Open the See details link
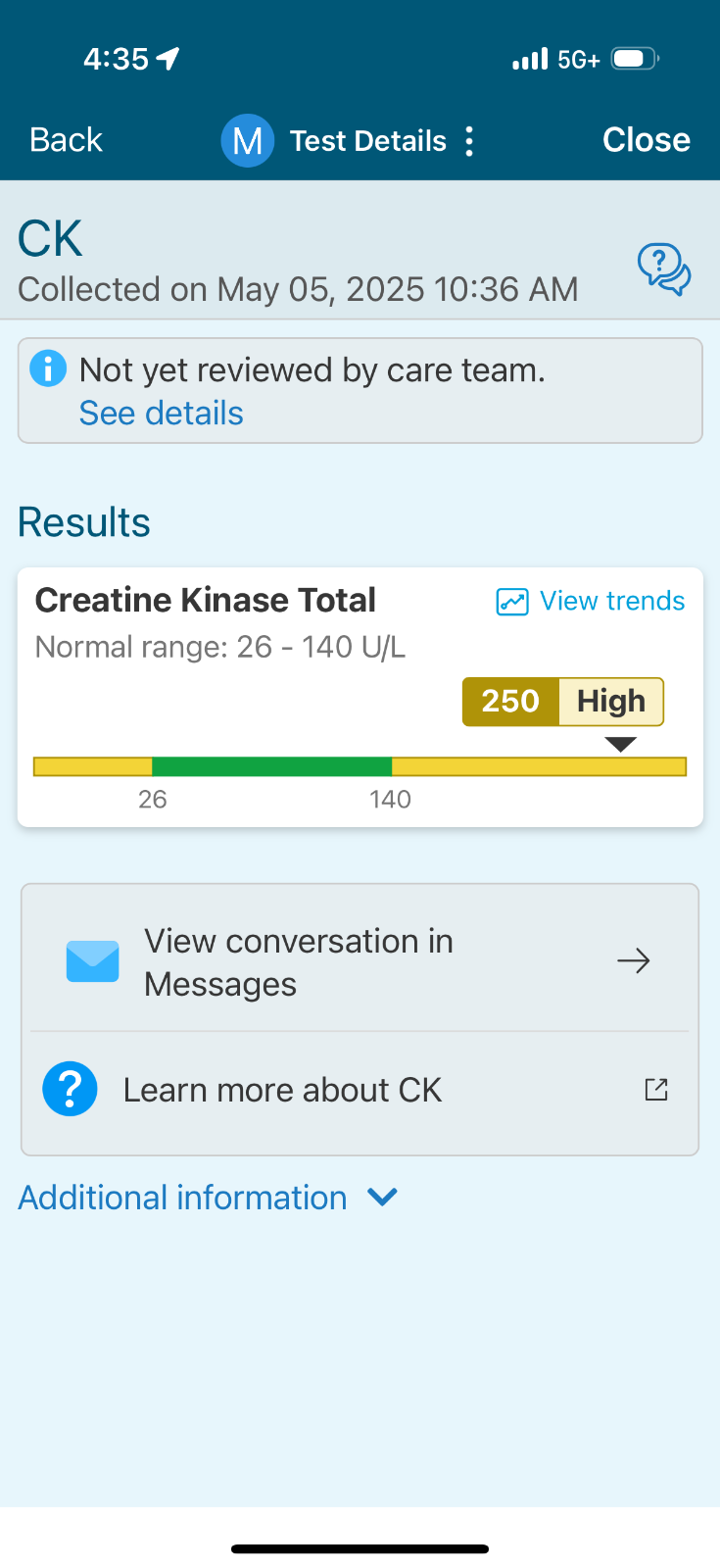Image resolution: width=720 pixels, height=1568 pixels. pyautogui.click(x=162, y=414)
